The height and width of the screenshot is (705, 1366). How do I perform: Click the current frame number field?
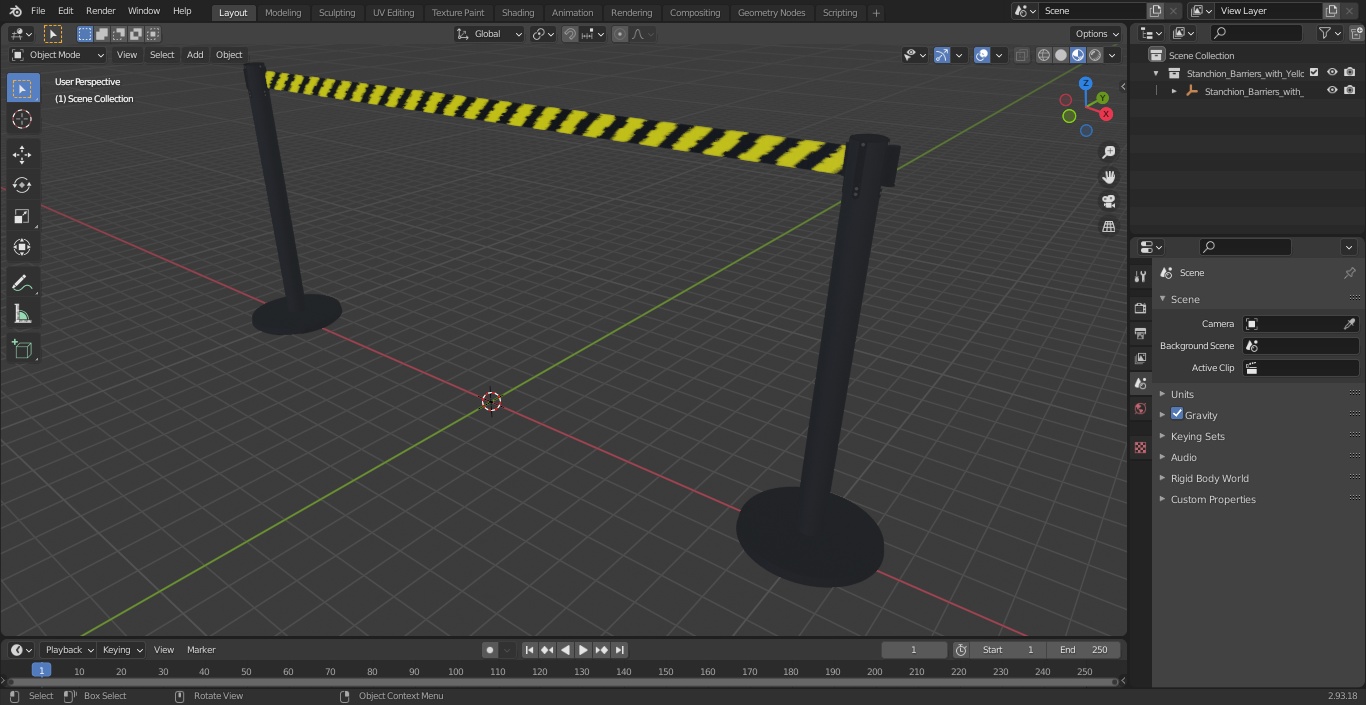[x=914, y=650]
